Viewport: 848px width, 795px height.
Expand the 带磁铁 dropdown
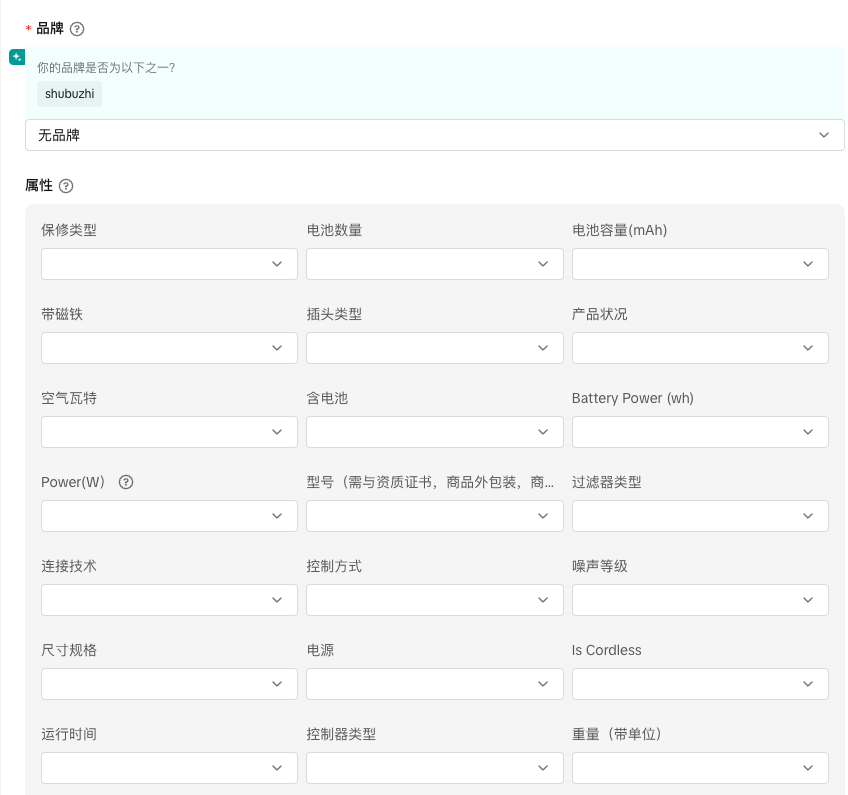pyautogui.click(x=169, y=348)
